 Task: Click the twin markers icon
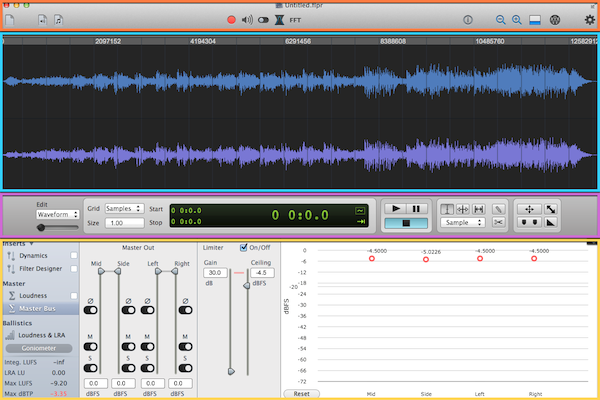pyautogui.click(x=529, y=222)
